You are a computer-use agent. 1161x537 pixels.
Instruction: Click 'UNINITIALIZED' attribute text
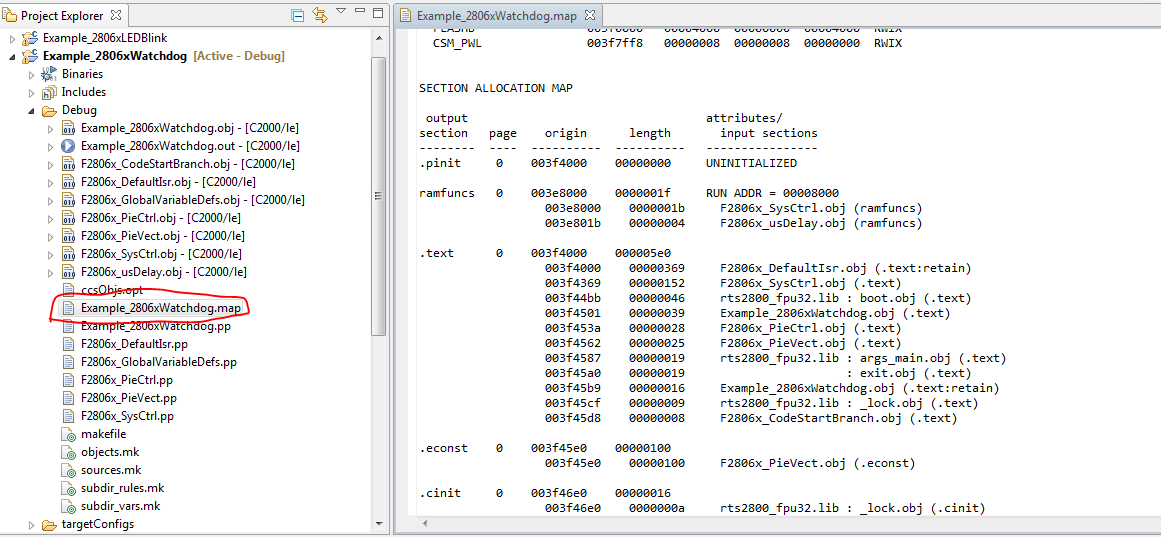pos(752,163)
